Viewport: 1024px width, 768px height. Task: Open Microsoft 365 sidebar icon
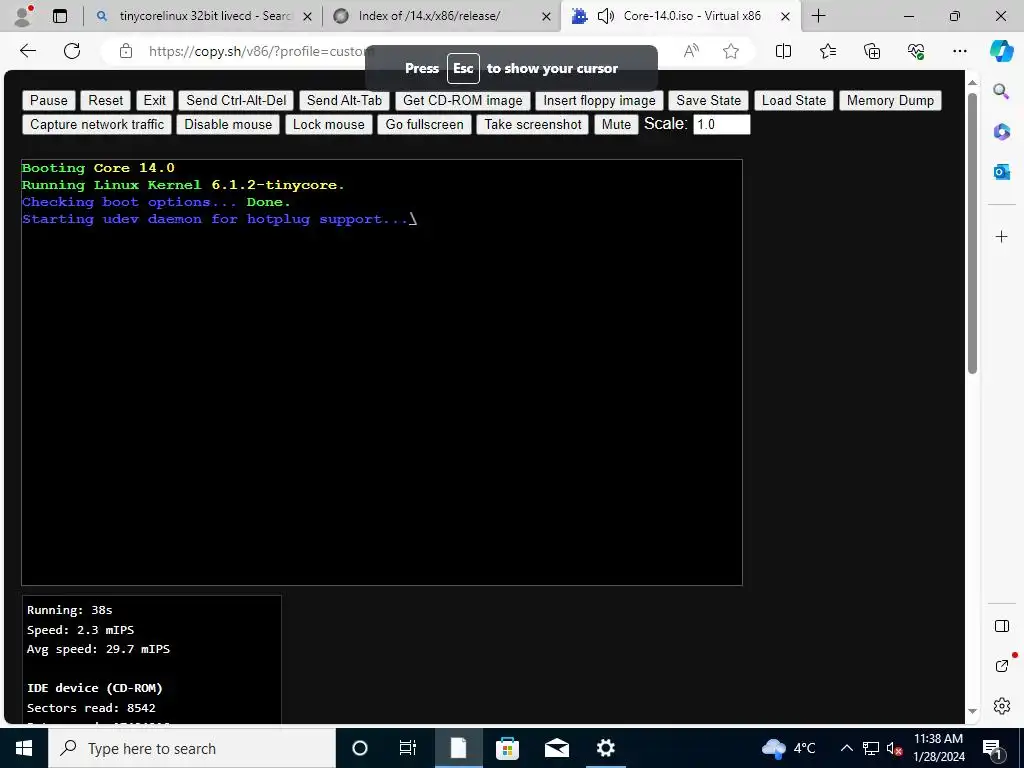point(1001,132)
